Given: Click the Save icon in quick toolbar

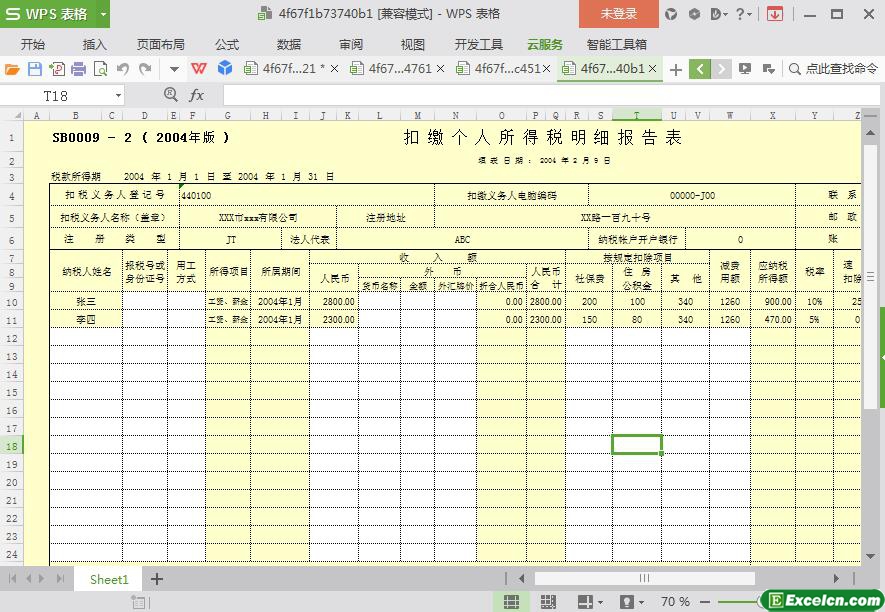Looking at the screenshot, I should (x=35, y=69).
